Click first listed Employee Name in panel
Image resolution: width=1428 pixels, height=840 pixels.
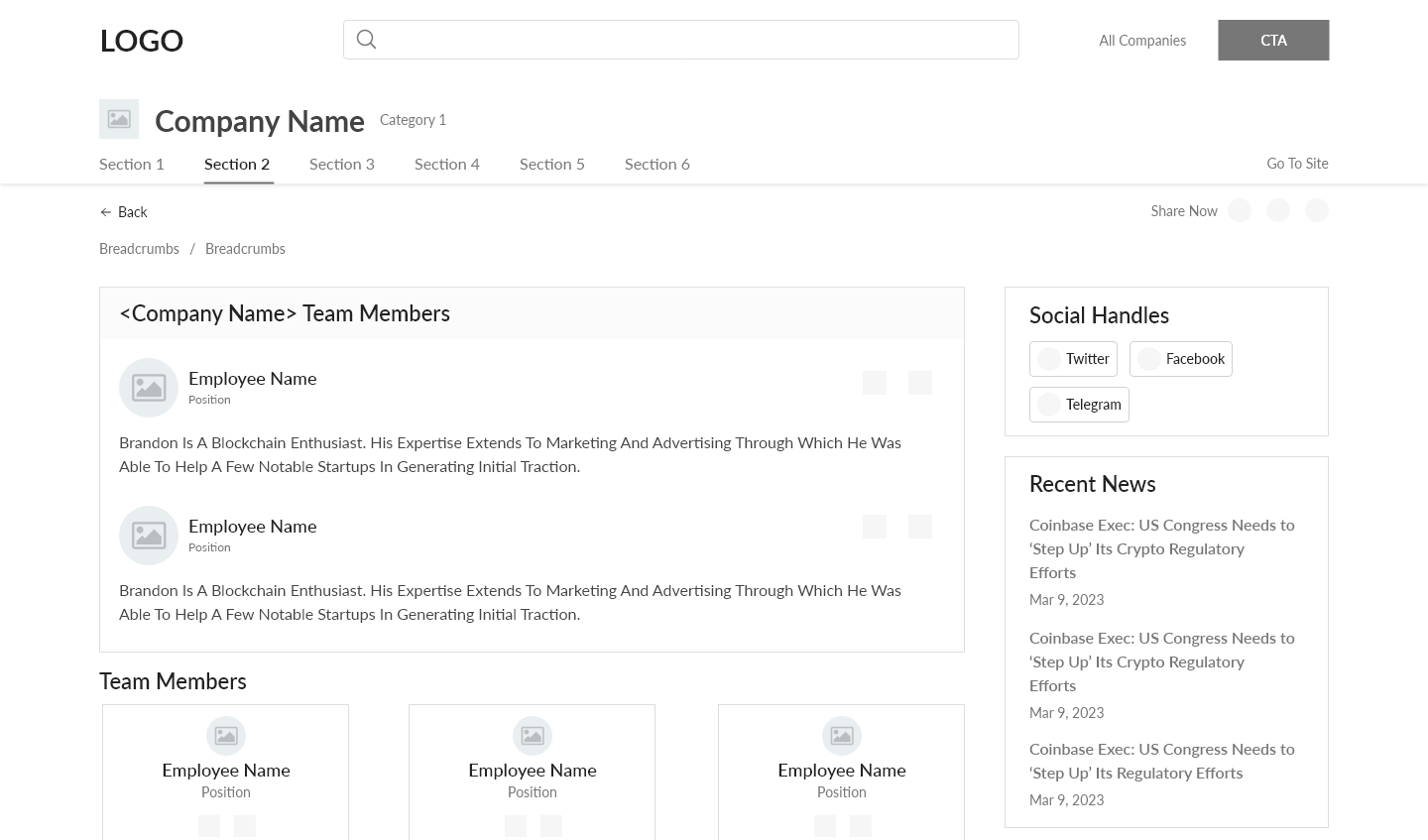[x=253, y=379]
